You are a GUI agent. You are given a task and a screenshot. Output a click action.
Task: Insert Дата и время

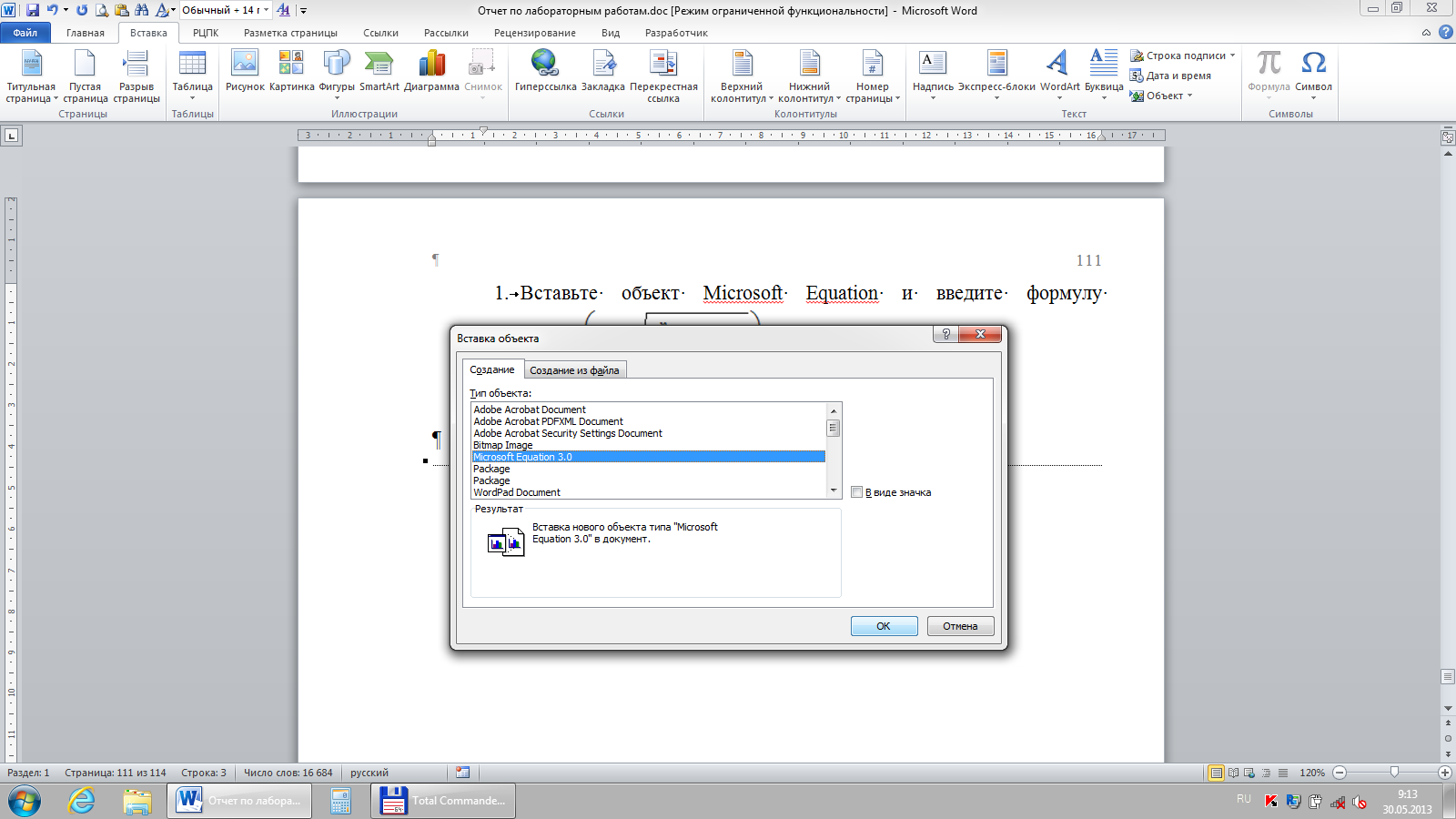1170,76
